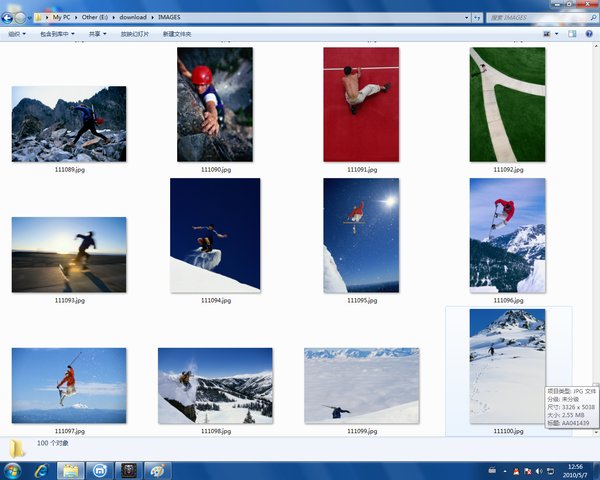Select the download breadcrumb segment
Screen dimensions: 600x480
click(x=133, y=17)
